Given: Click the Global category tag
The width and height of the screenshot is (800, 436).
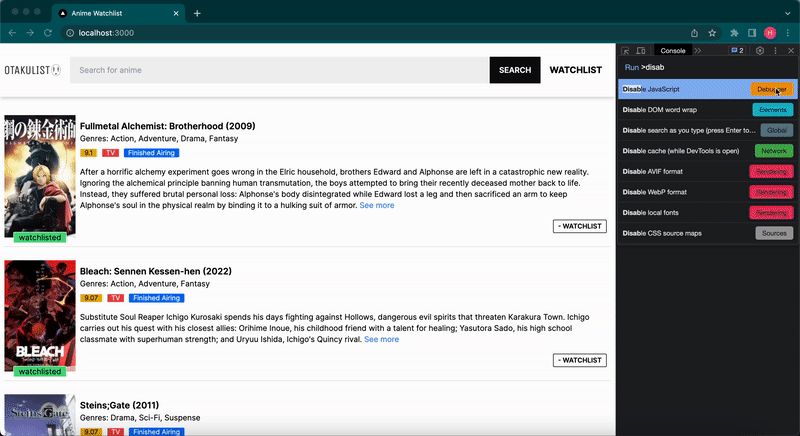Looking at the screenshot, I should [x=777, y=130].
